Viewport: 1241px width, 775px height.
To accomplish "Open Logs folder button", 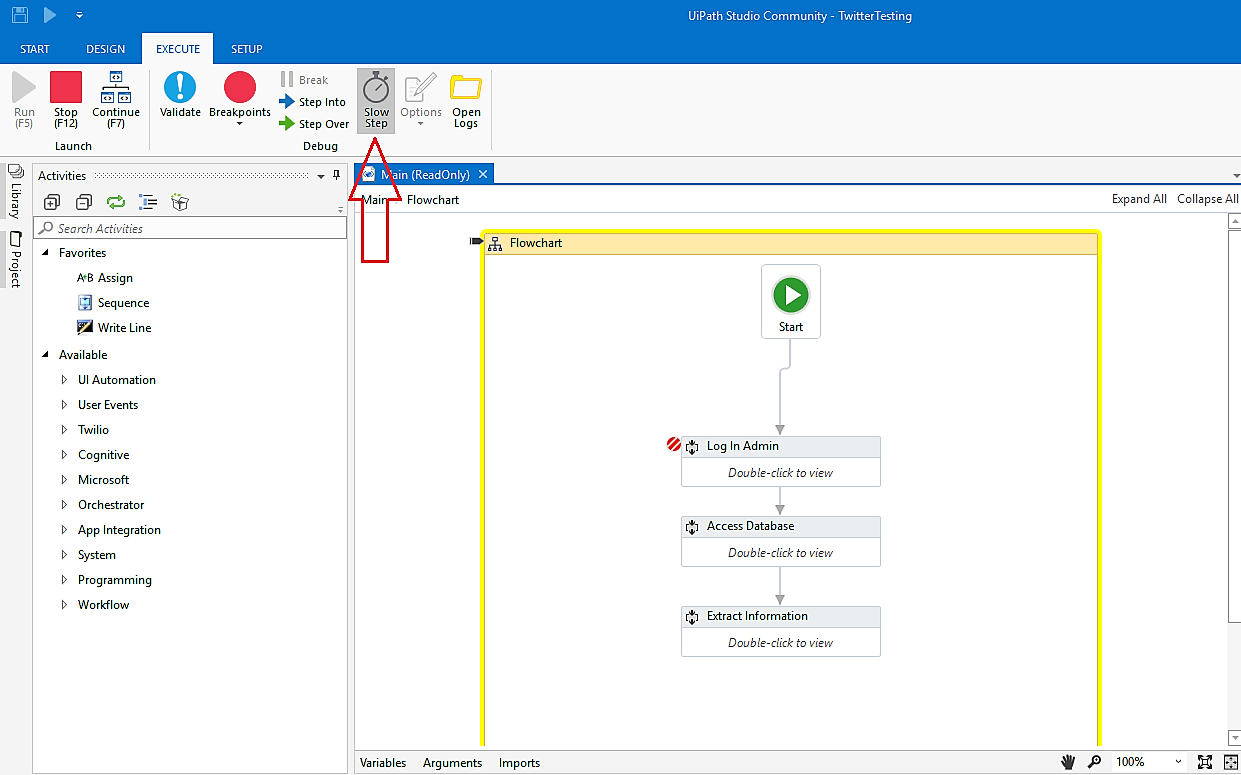I will 466,100.
